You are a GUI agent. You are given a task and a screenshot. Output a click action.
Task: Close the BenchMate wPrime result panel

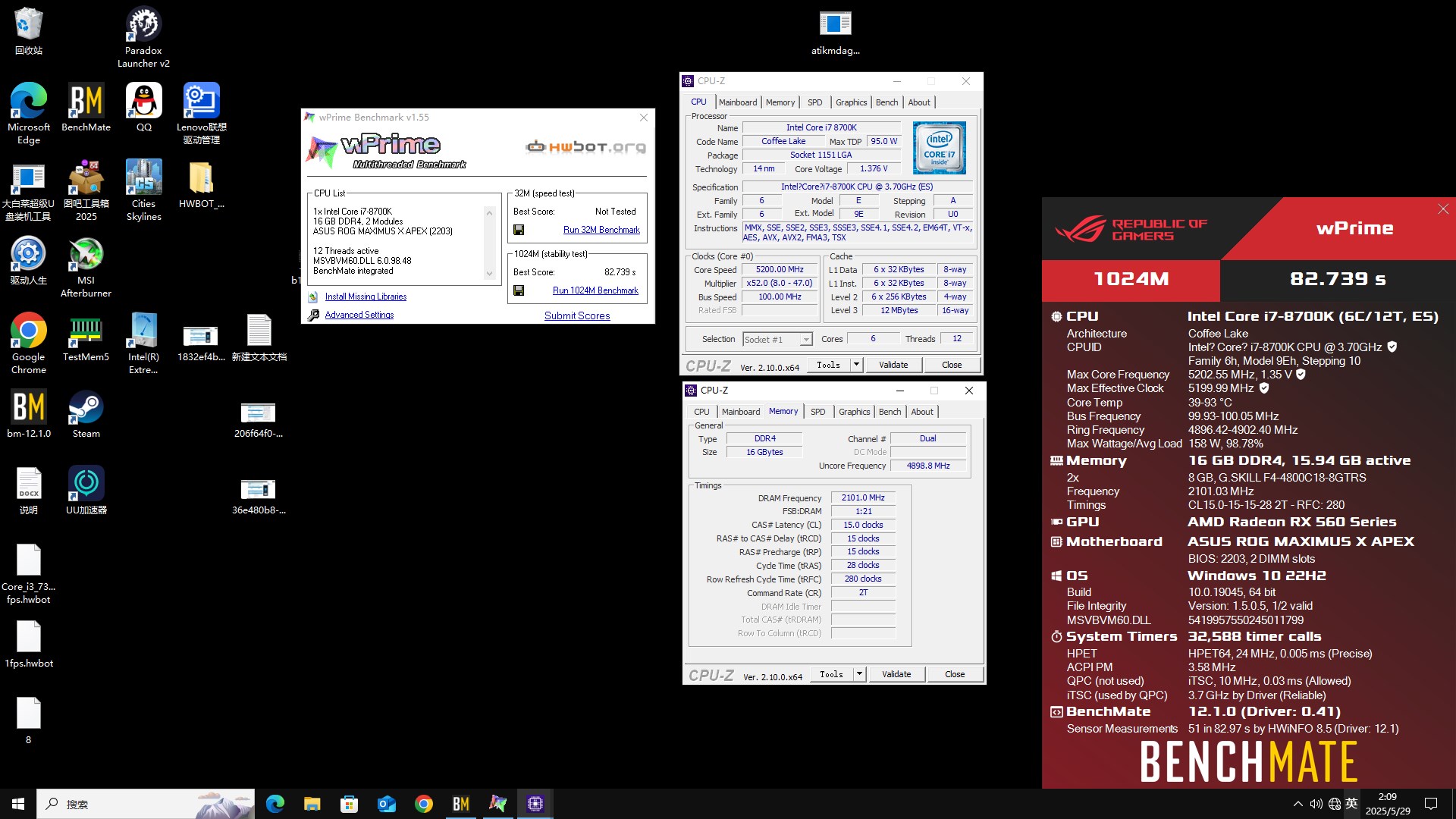coord(1443,209)
